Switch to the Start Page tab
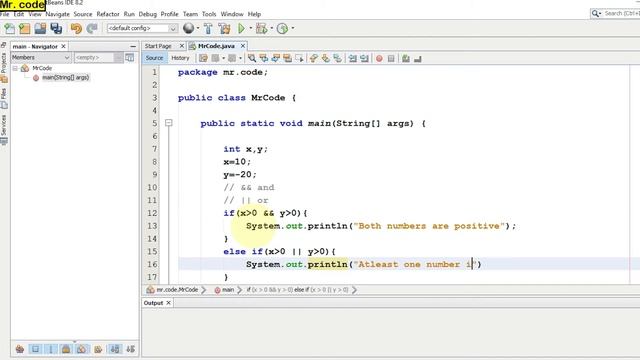This screenshot has height=360, width=640. click(x=158, y=46)
